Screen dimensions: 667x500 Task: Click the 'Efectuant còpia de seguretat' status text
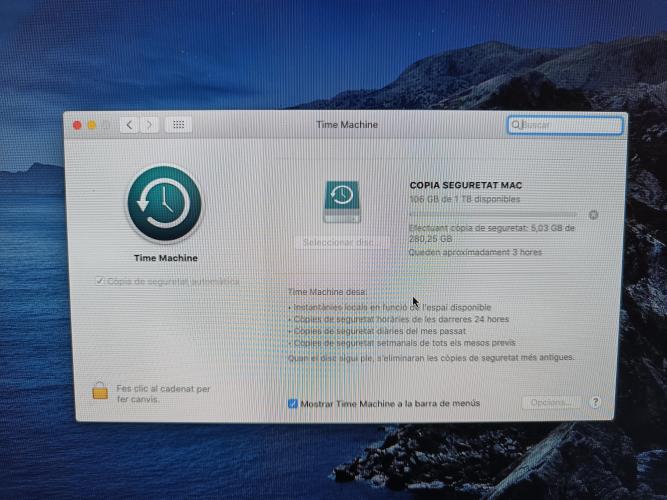click(492, 233)
